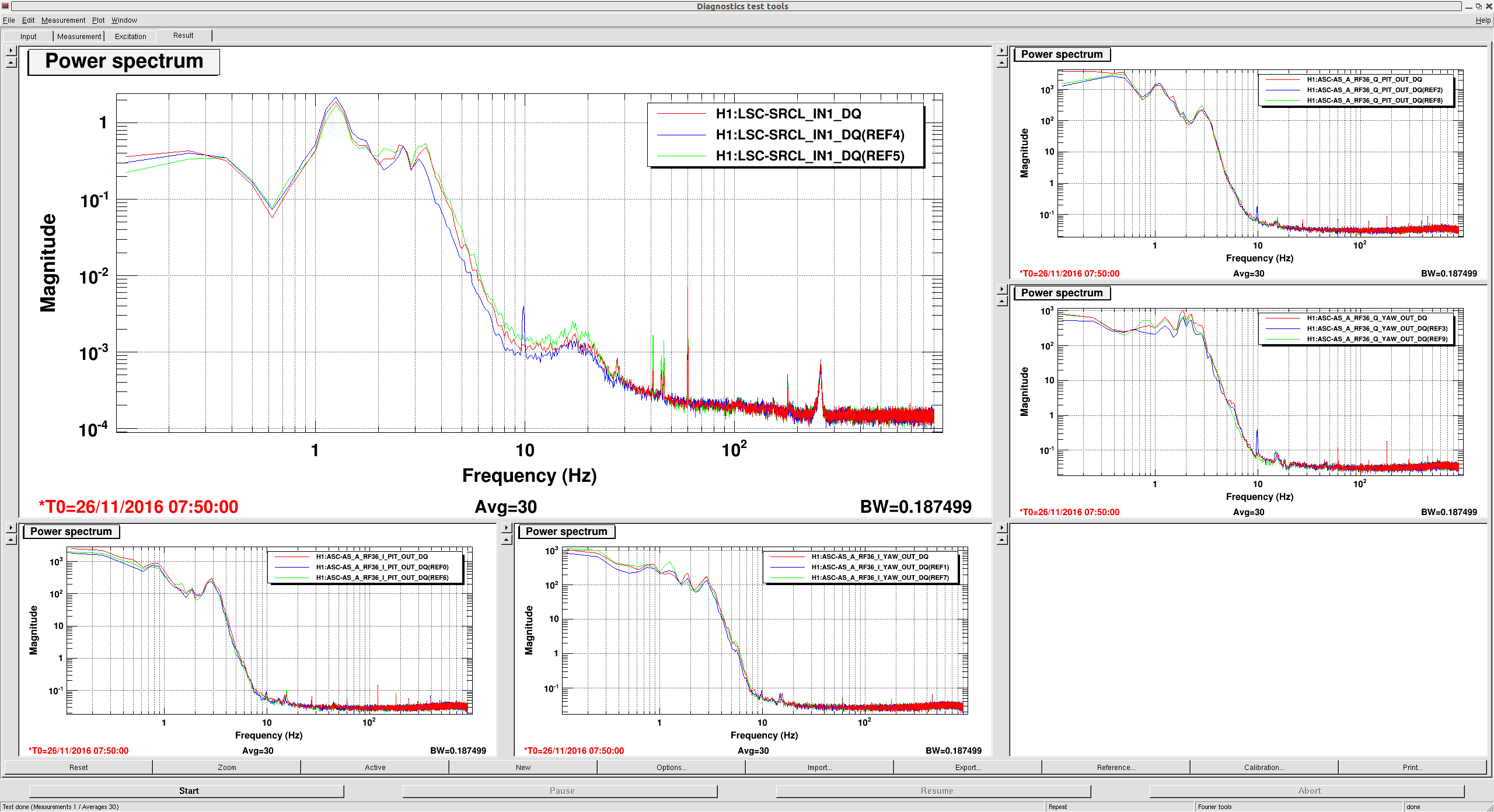The height and width of the screenshot is (812, 1494).
Task: Open the Measurement menu
Action: click(x=63, y=20)
